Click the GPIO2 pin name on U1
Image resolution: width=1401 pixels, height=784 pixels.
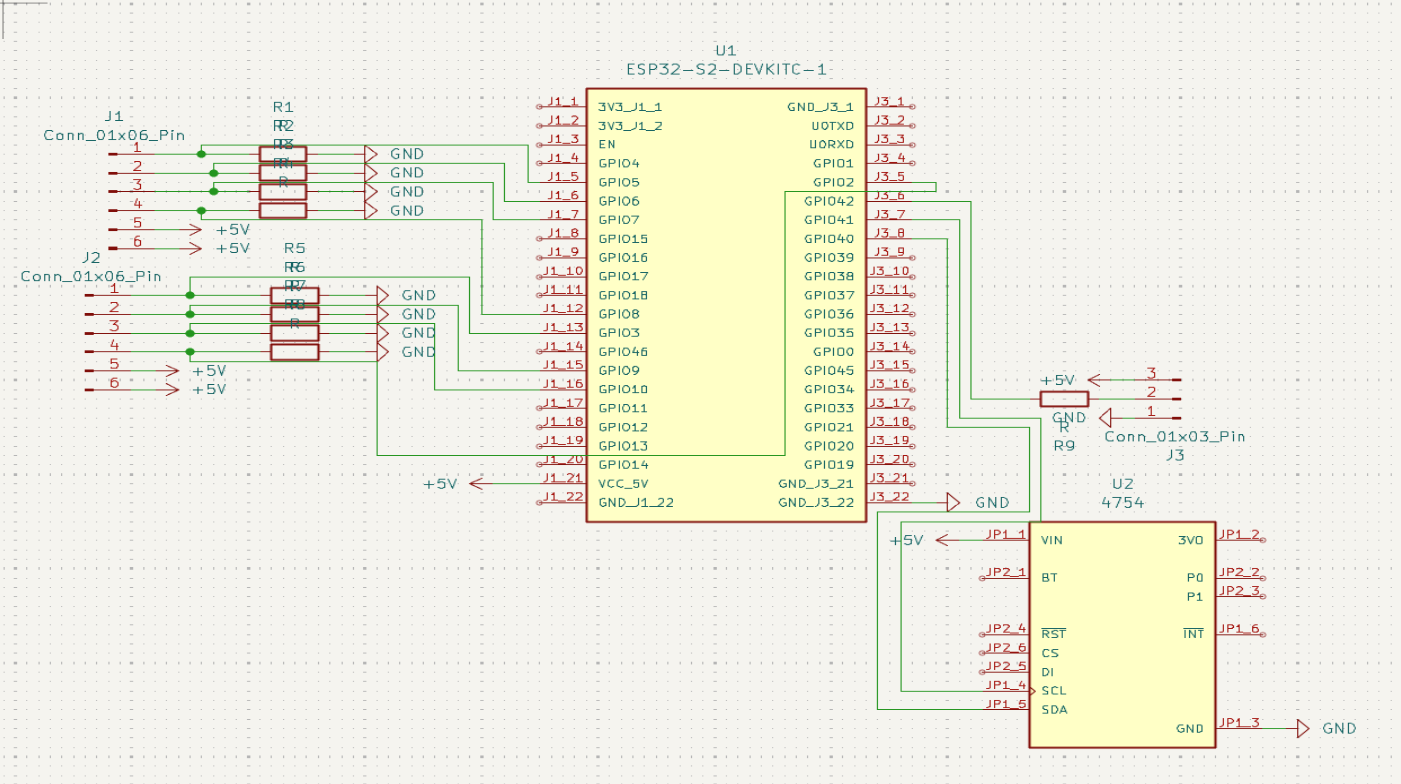click(834, 182)
